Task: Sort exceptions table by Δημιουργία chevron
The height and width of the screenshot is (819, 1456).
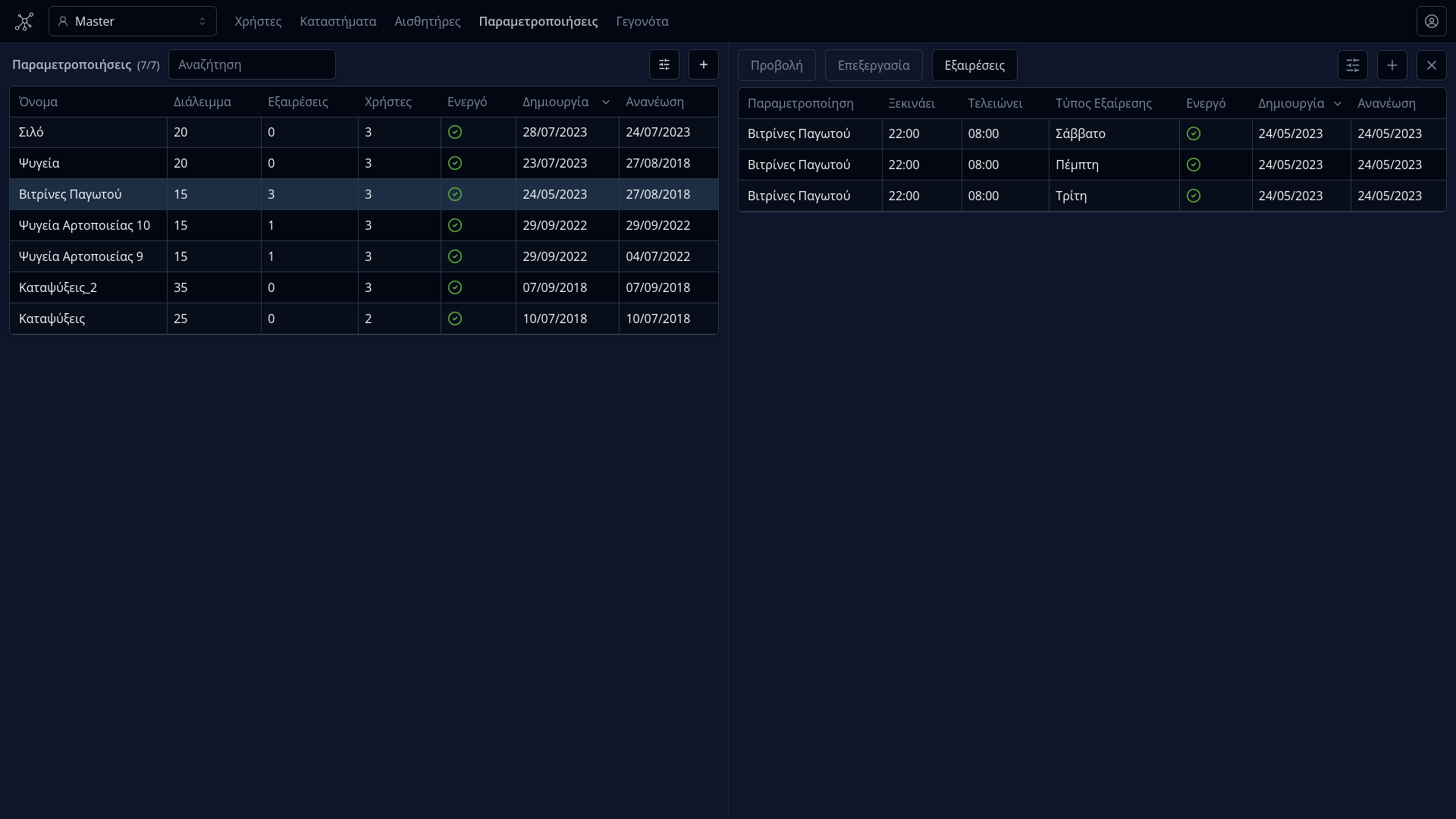Action: click(1337, 103)
